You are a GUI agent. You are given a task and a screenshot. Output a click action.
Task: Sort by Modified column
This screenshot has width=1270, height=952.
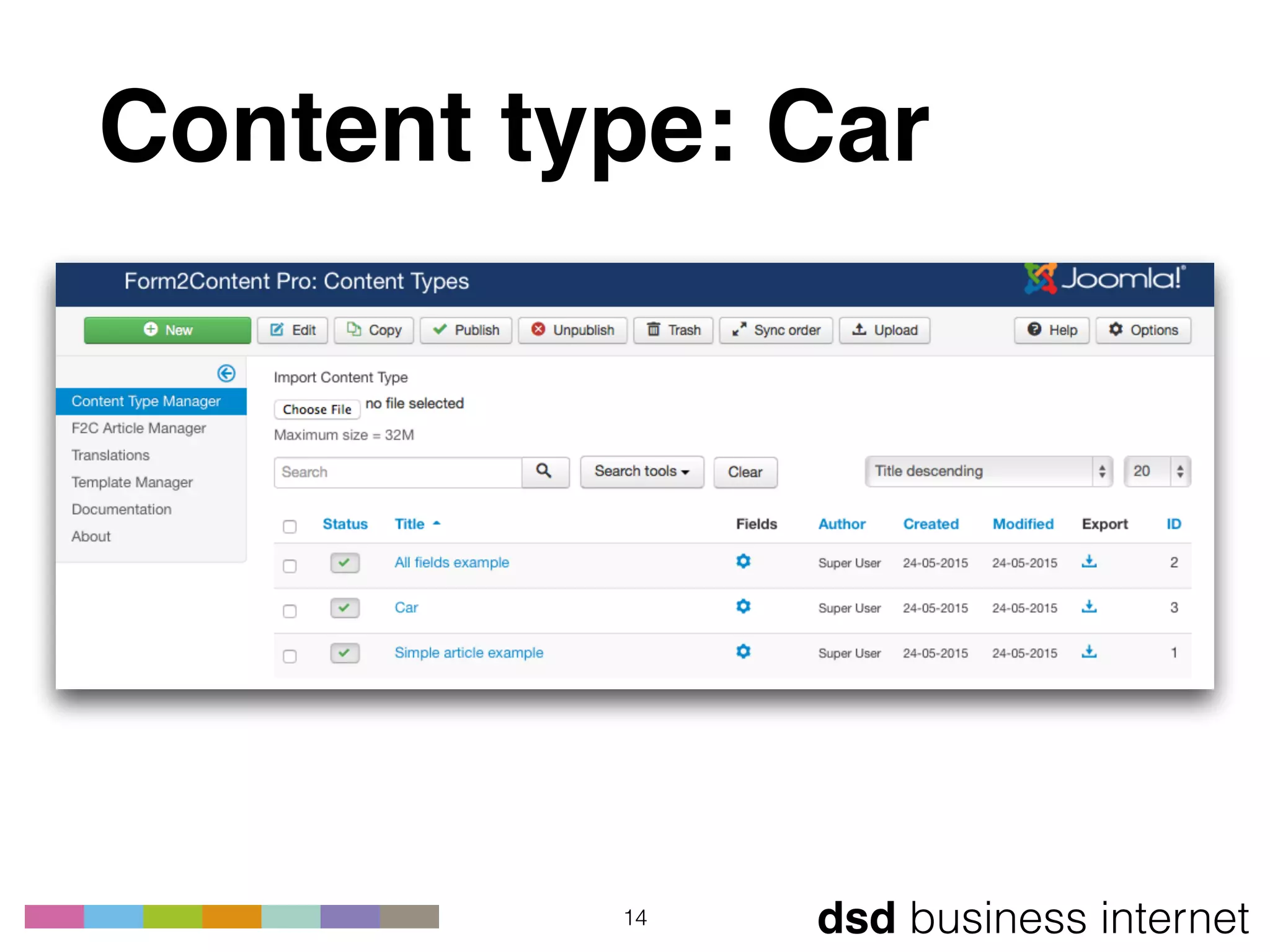point(1023,524)
